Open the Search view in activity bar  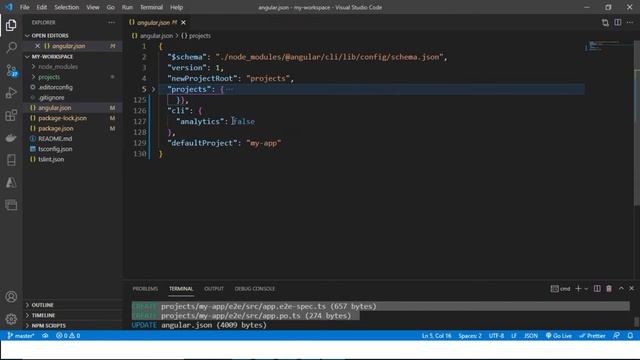[x=11, y=47]
